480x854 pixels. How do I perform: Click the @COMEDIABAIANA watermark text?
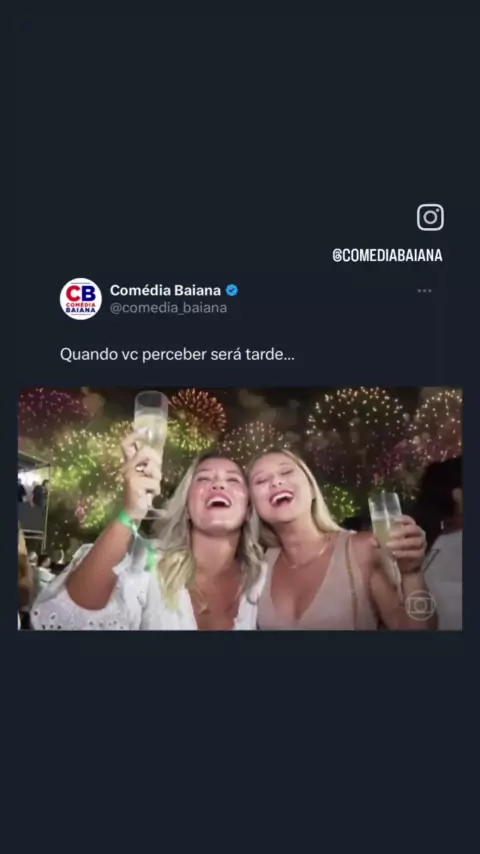[387, 255]
